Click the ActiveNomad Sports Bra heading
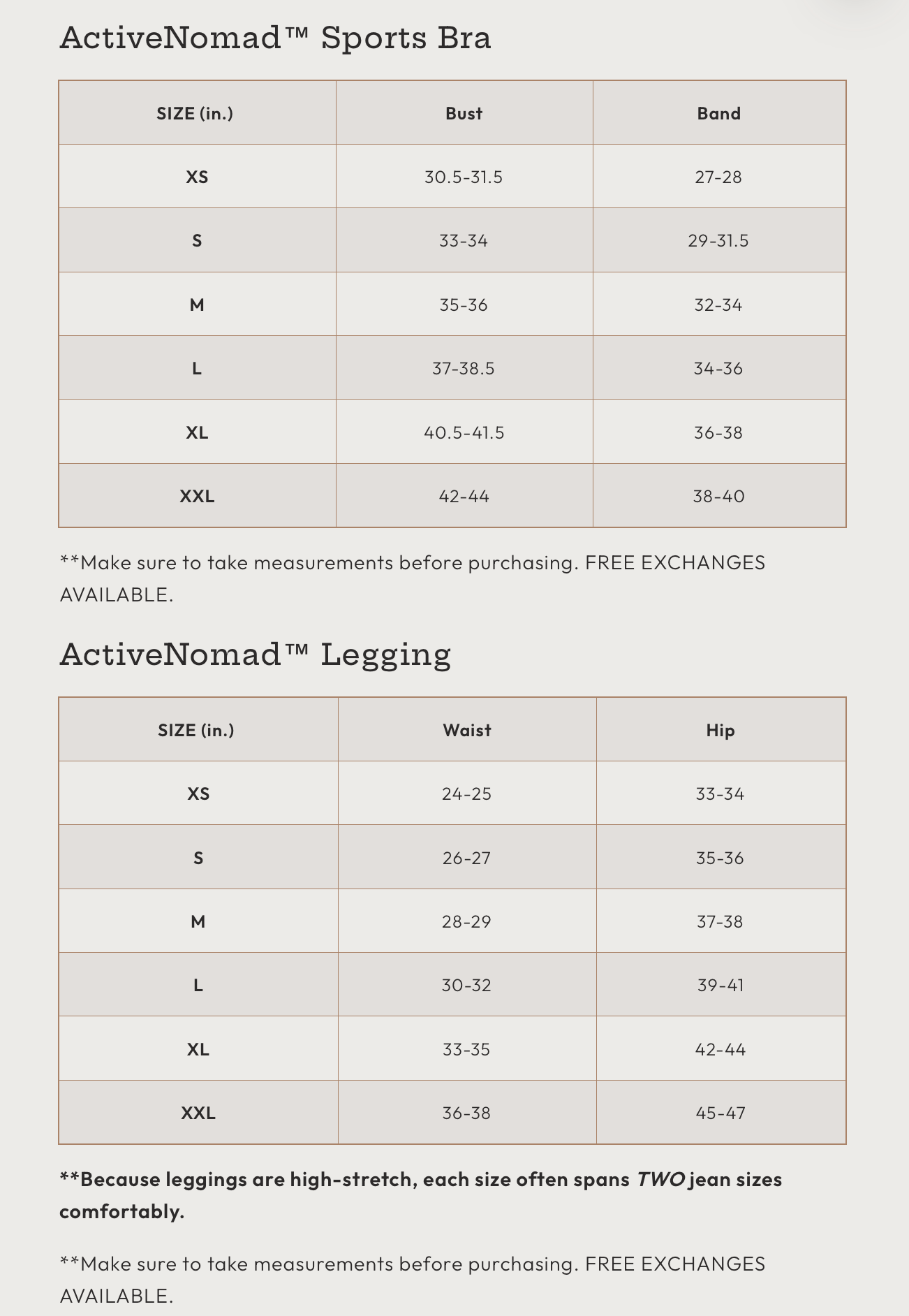Screen dimensions: 909x1316 tap(275, 38)
